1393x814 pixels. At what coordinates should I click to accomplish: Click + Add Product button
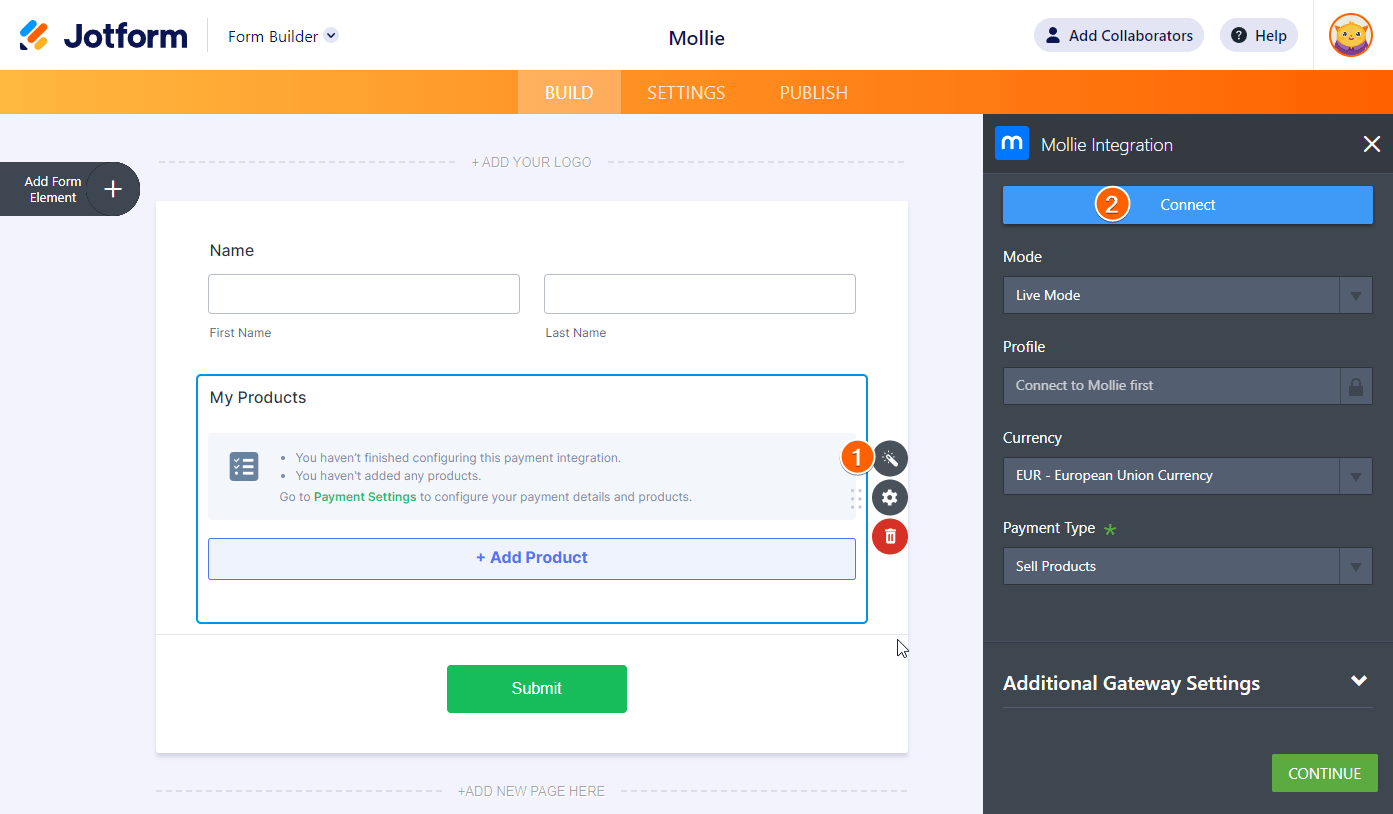[532, 558]
